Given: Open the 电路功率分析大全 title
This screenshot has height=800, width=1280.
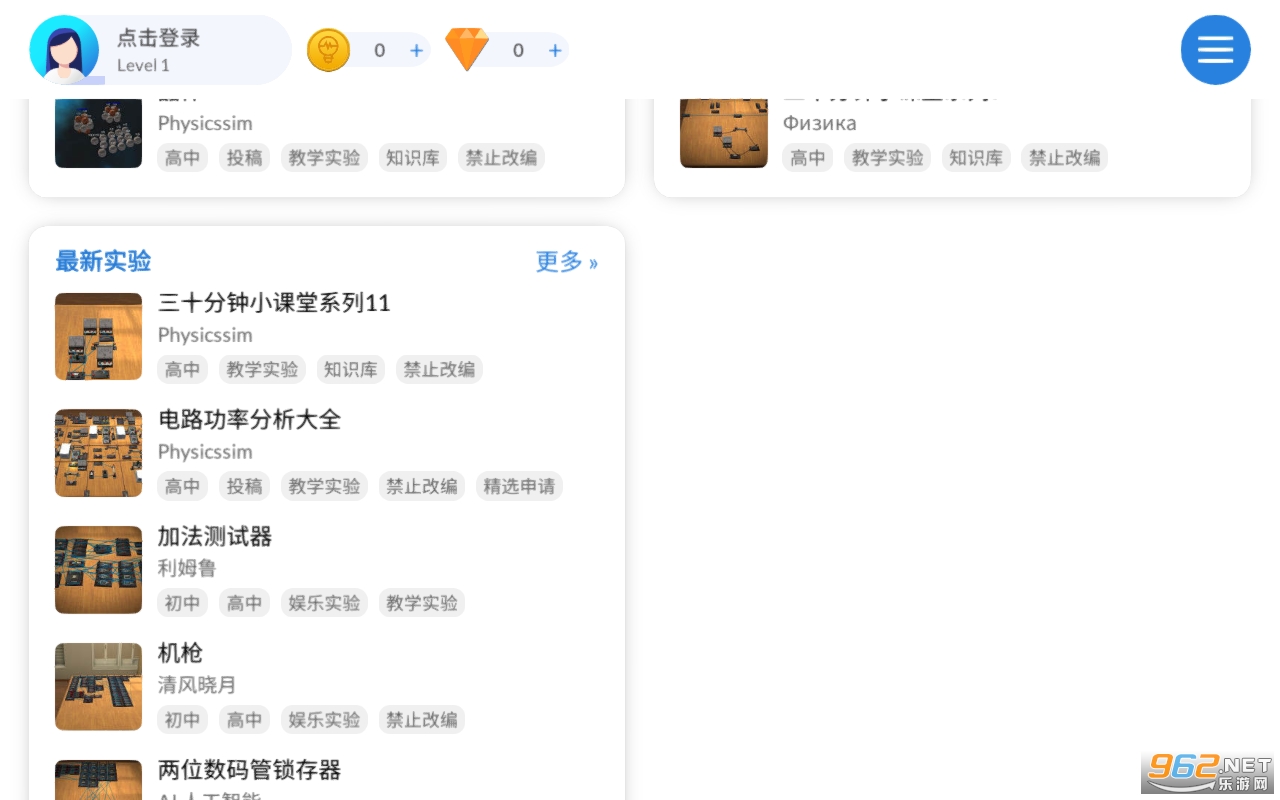Looking at the screenshot, I should 249,420.
